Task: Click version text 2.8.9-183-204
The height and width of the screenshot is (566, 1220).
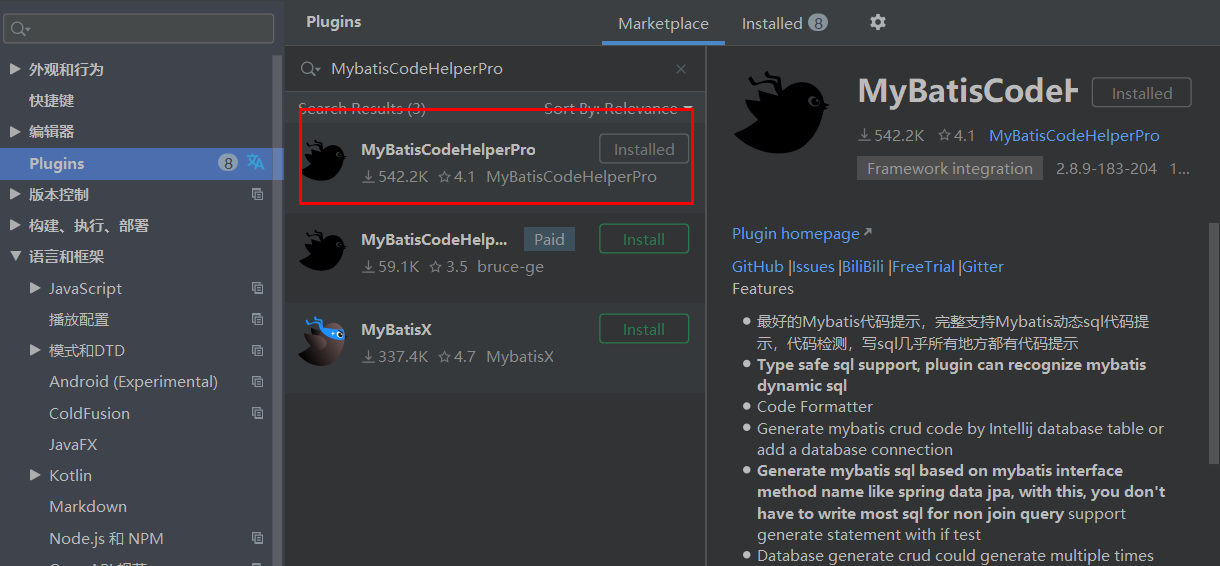Action: coord(1105,168)
